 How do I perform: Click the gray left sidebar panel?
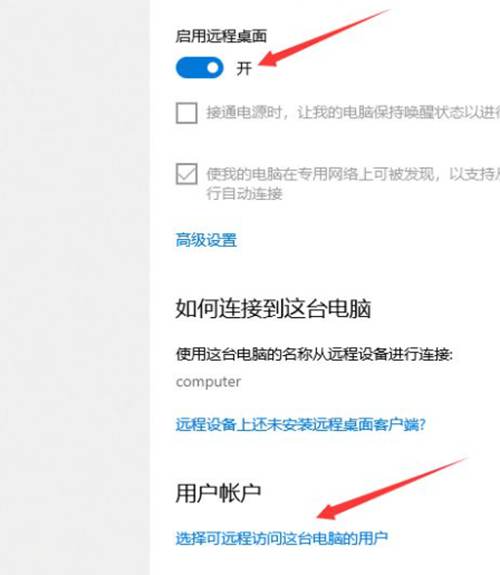point(75,288)
